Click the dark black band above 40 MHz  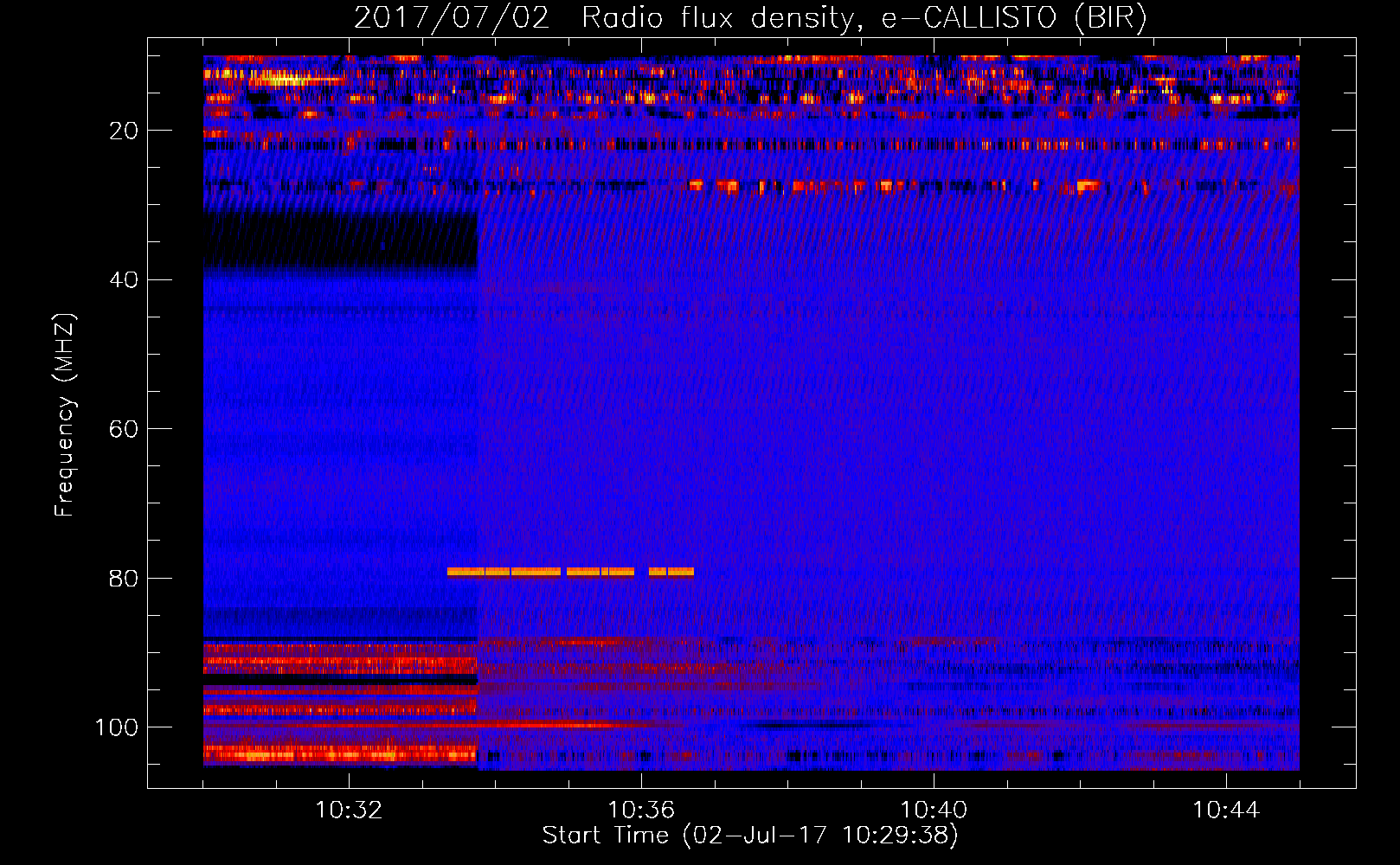341,240
